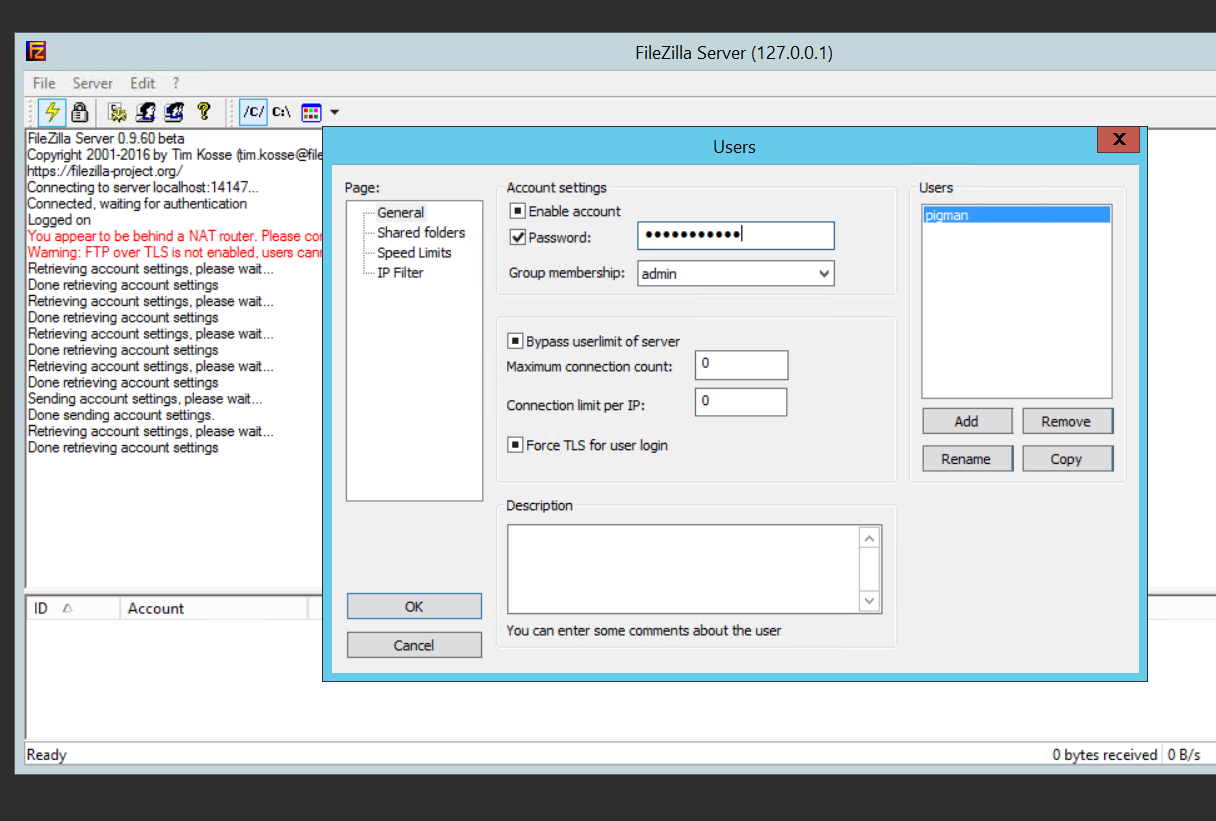
Task: Open the dropdown arrow beside the grid icon
Action: [x=335, y=112]
